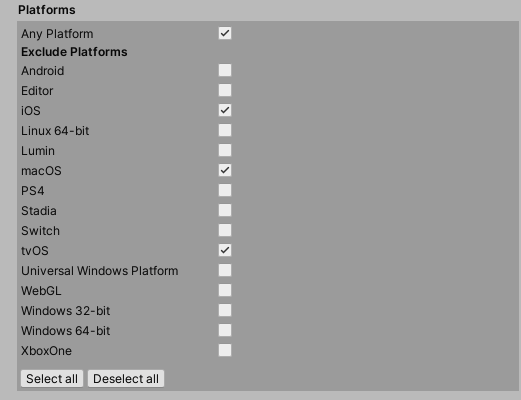The image size is (521, 400).
Task: Enable the Android exclude checkbox
Action: click(x=225, y=70)
